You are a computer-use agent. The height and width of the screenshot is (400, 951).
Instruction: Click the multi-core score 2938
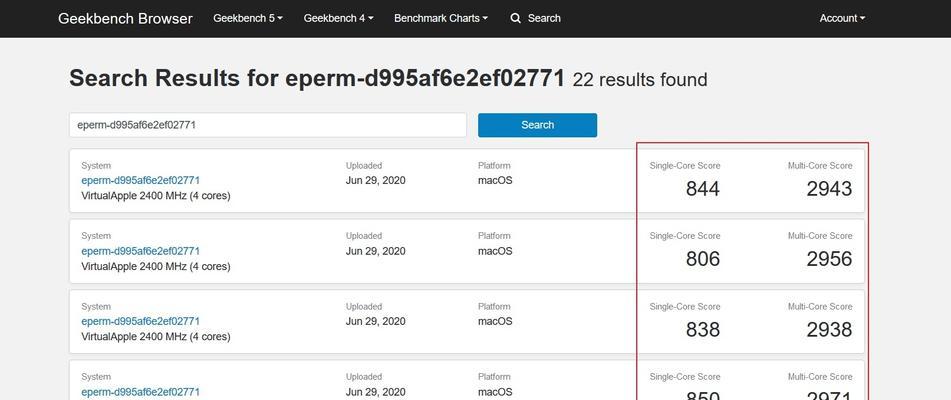[829, 330]
